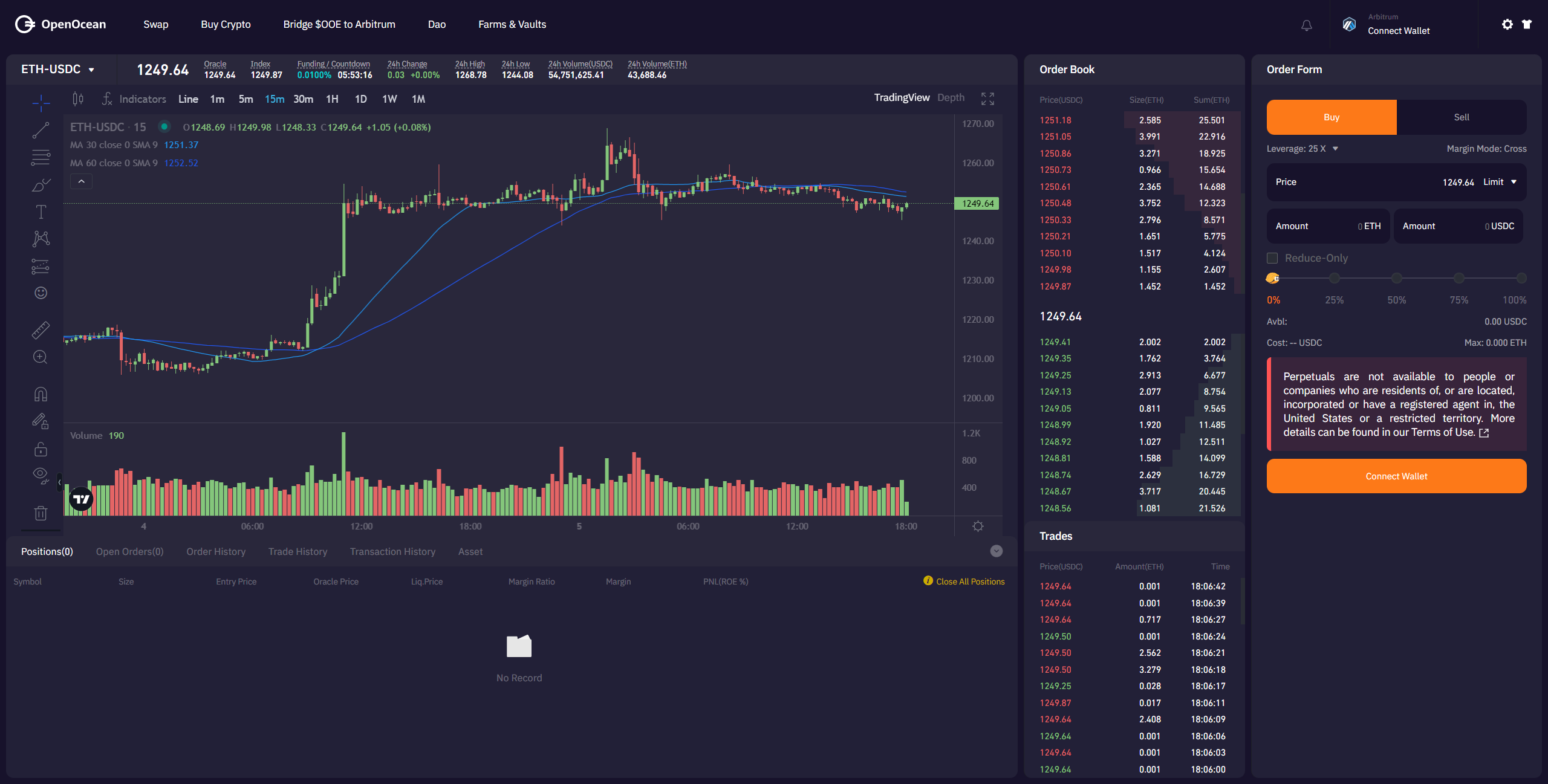Open the emoji icons tool
Image resolution: width=1548 pixels, height=784 pixels.
pyautogui.click(x=41, y=293)
